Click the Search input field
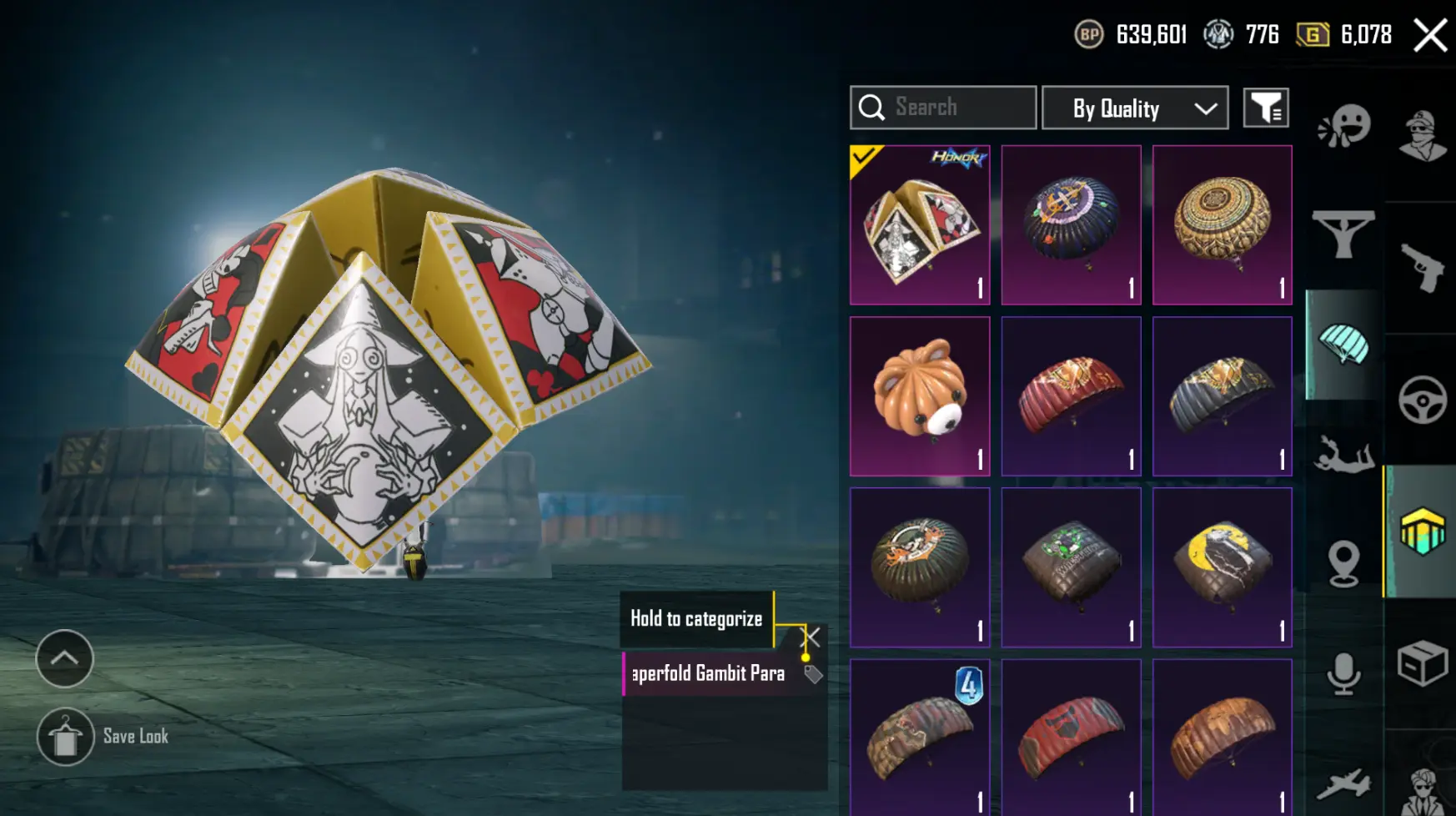Image resolution: width=1456 pixels, height=816 pixels. tap(943, 108)
